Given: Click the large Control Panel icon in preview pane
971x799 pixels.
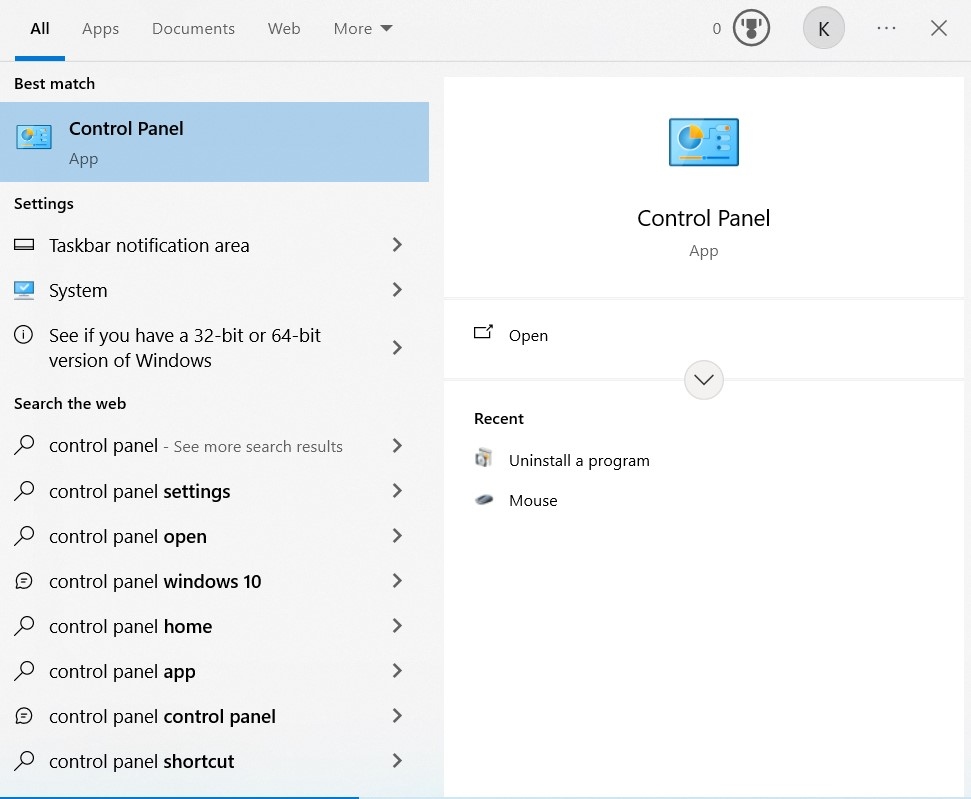Looking at the screenshot, I should tap(703, 142).
